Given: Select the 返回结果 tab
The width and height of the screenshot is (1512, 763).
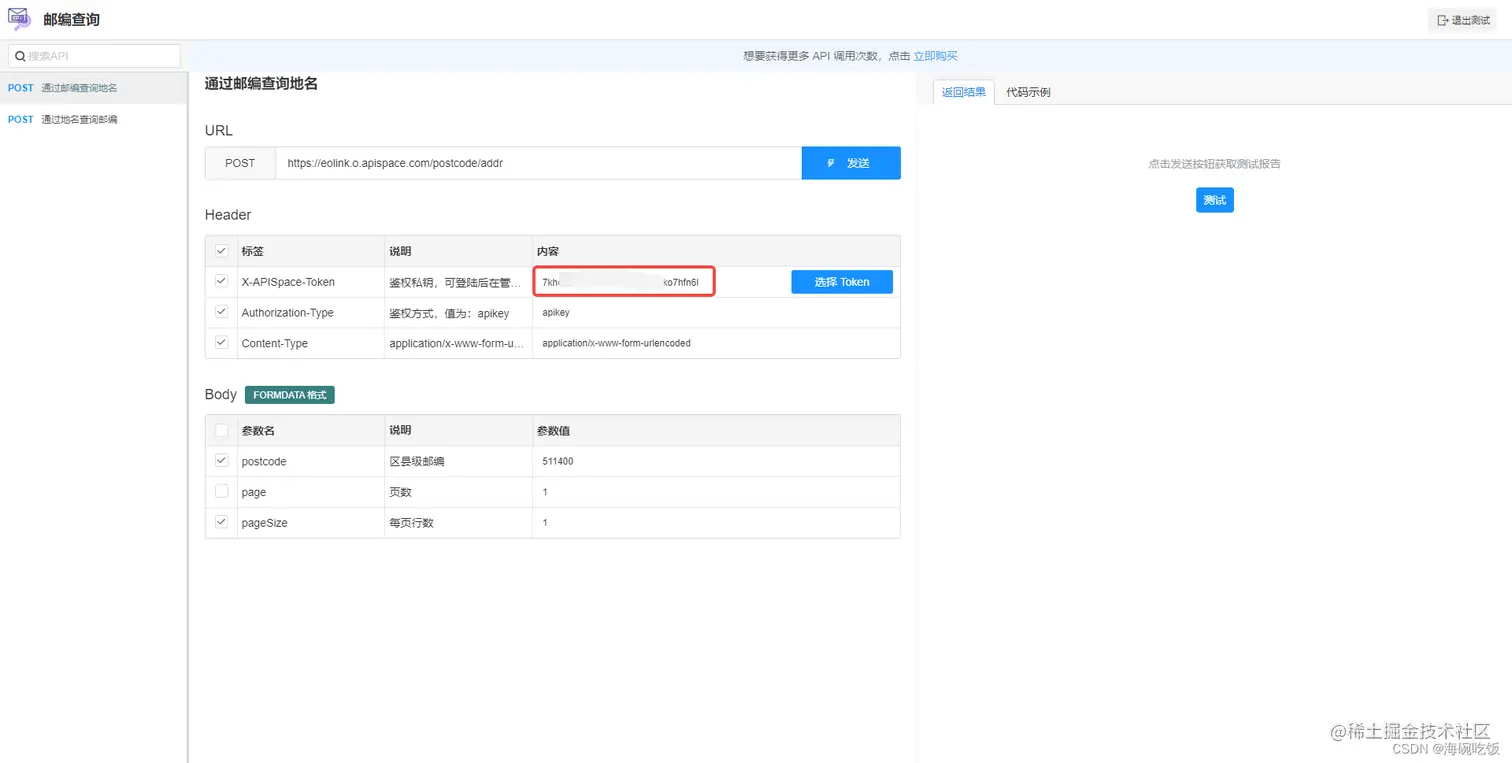Looking at the screenshot, I should tap(962, 91).
